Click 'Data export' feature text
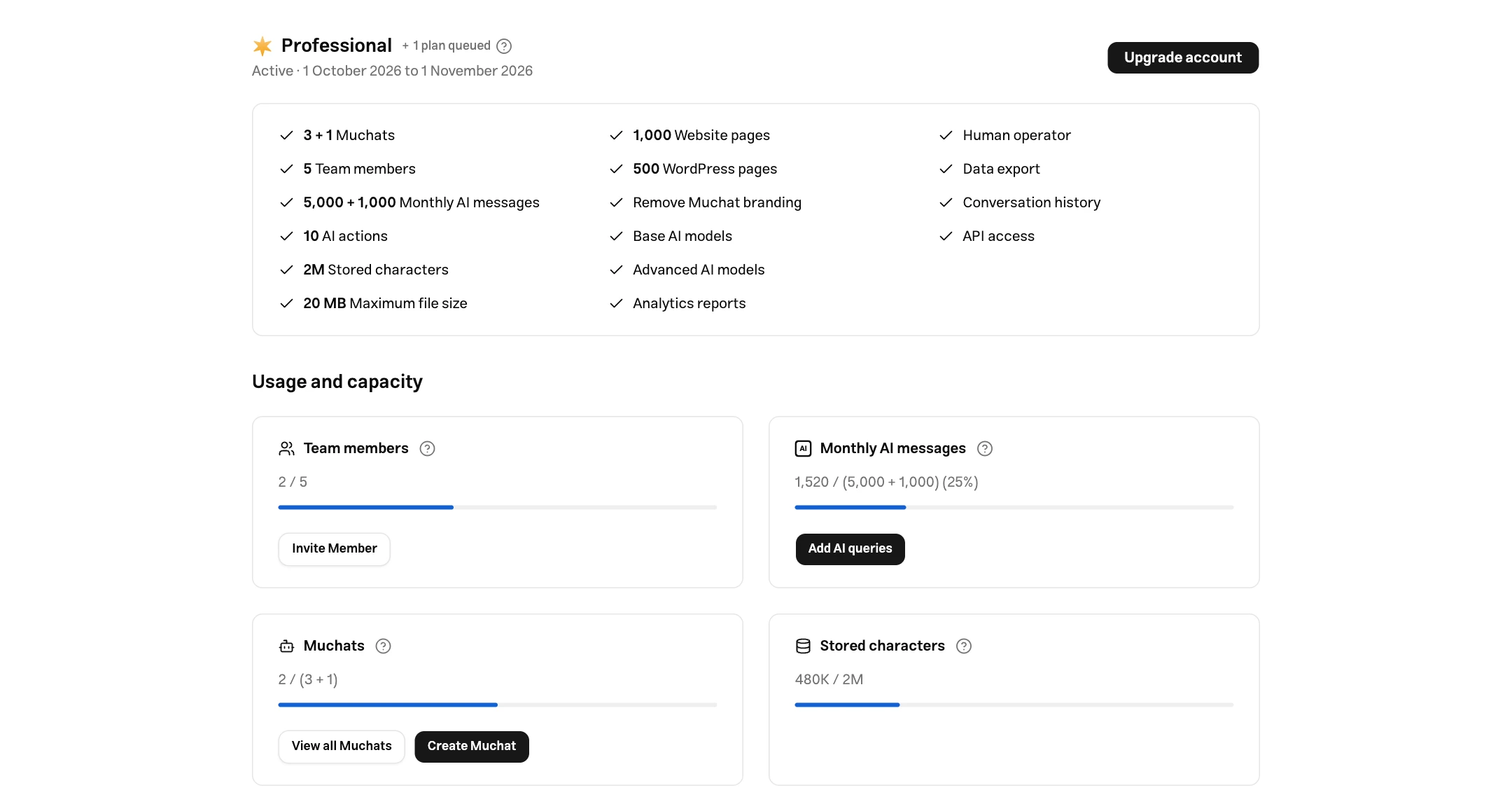The height and width of the screenshot is (811, 1512). tap(1002, 169)
